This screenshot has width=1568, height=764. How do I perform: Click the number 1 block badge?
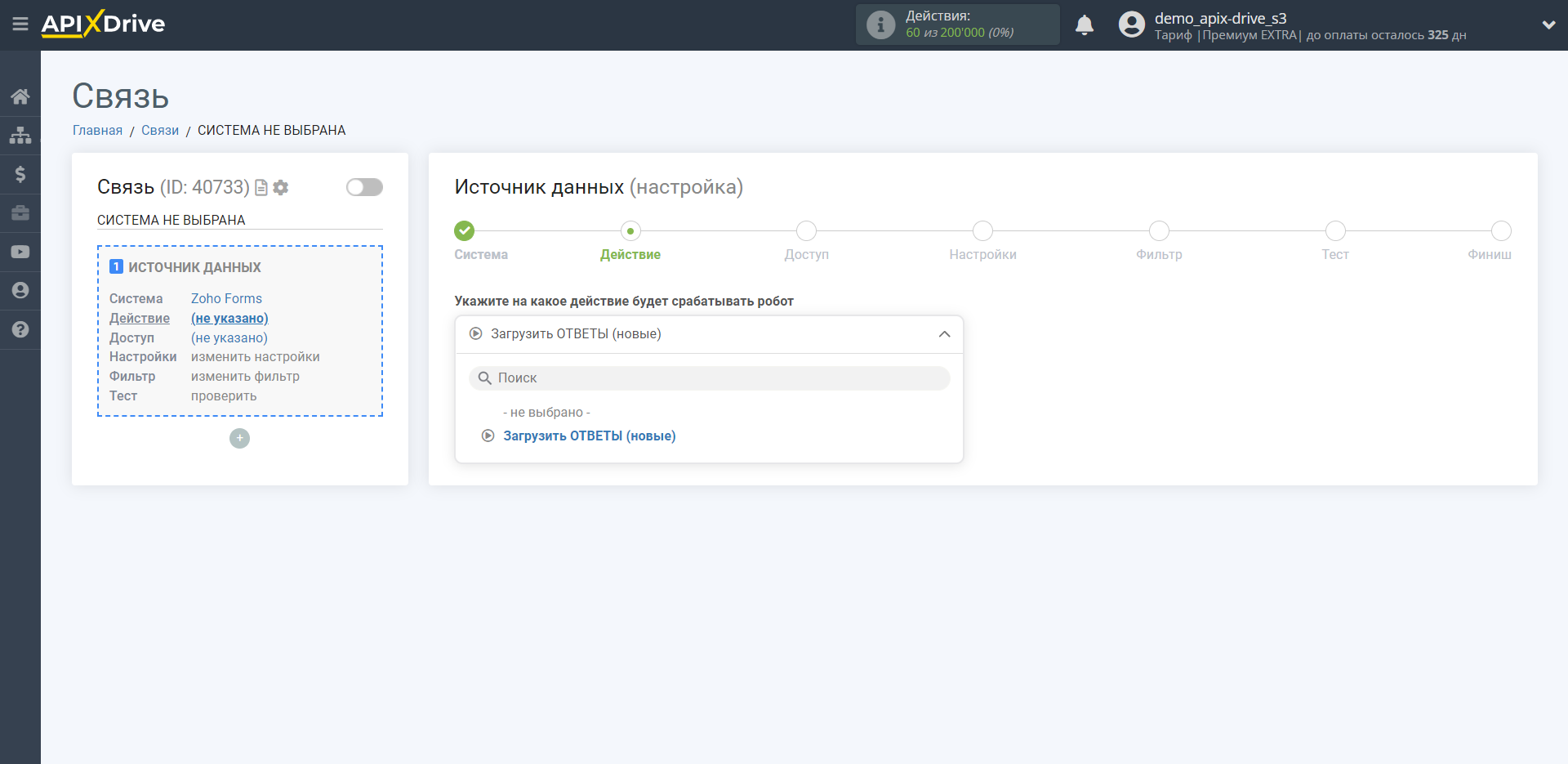116,266
